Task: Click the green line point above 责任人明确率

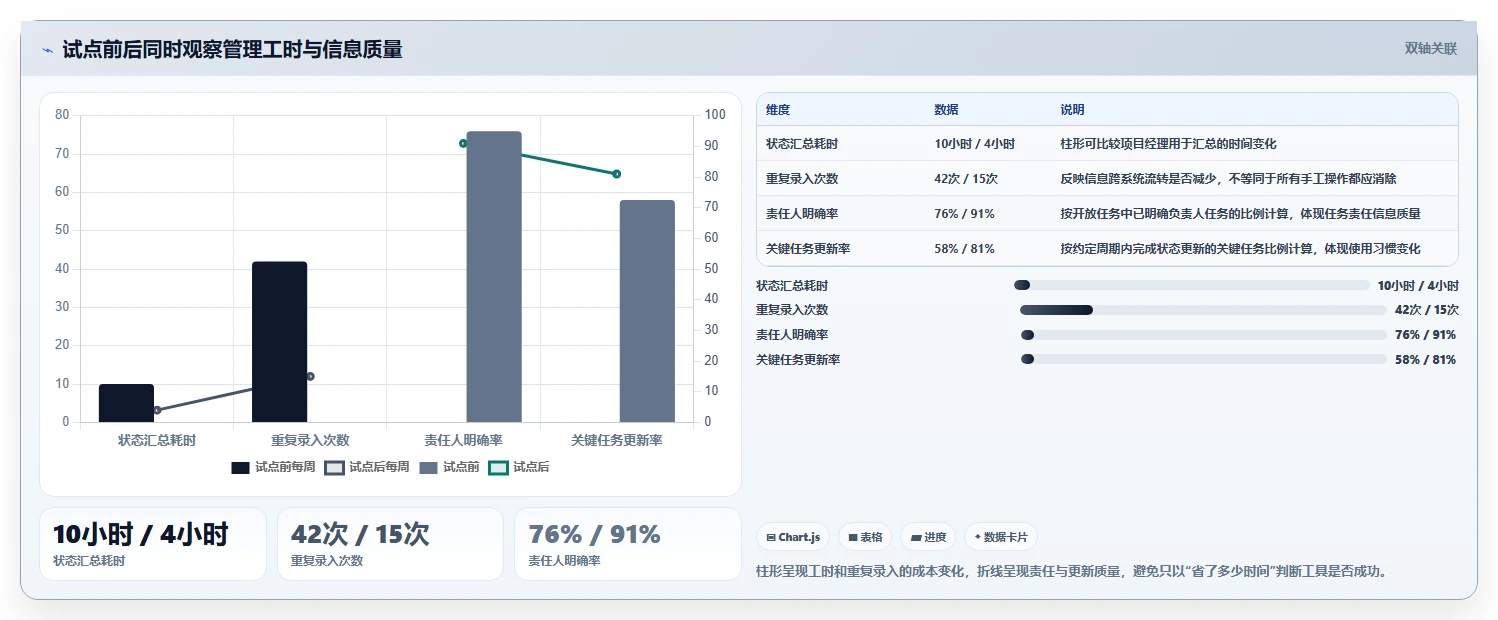Action: (x=463, y=143)
